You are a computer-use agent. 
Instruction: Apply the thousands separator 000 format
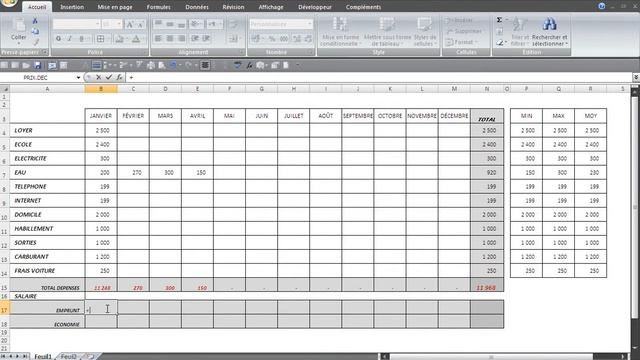click(284, 39)
